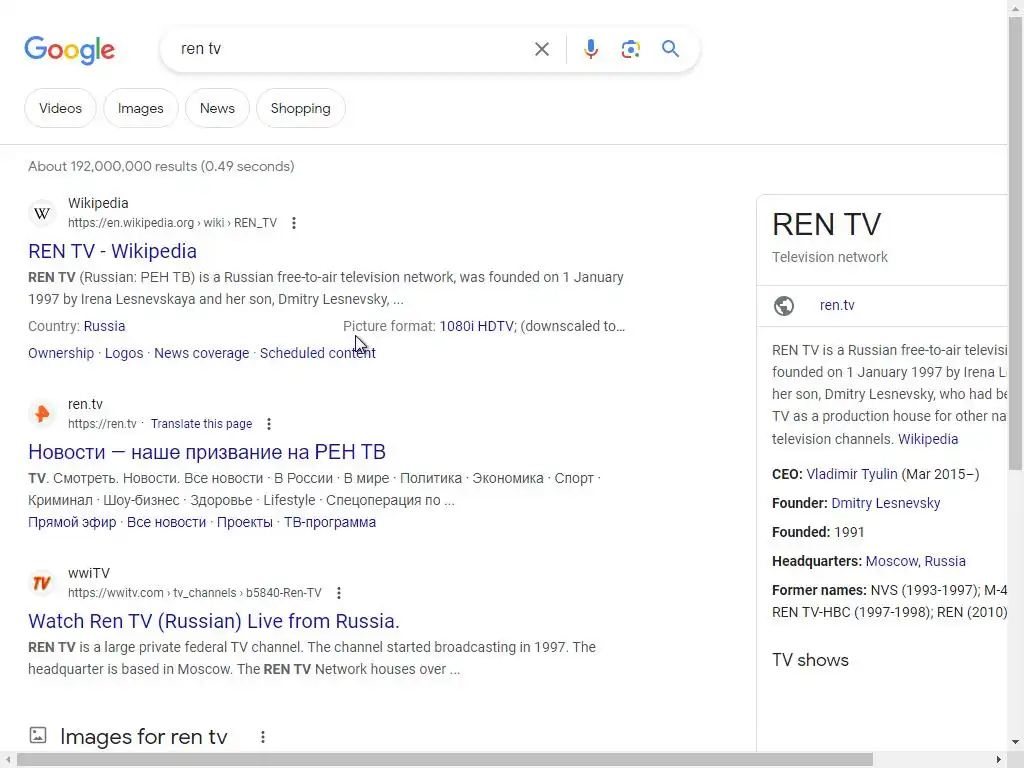Screen dimensions: 1024x768
Task: Open REN TV - Wikipedia result
Action: tap(112, 251)
